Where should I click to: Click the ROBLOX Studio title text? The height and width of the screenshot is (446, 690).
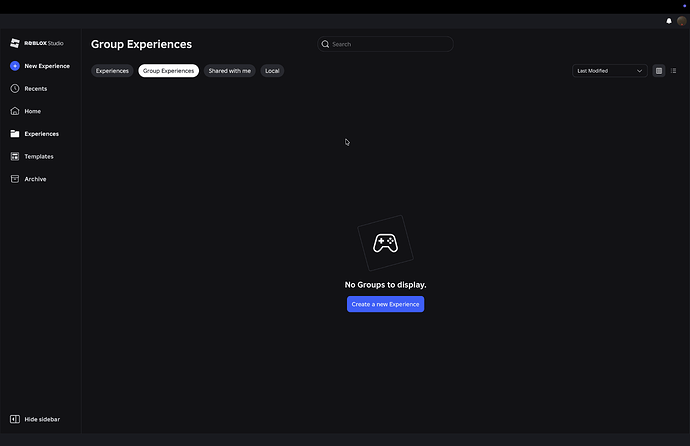[x=44, y=43]
